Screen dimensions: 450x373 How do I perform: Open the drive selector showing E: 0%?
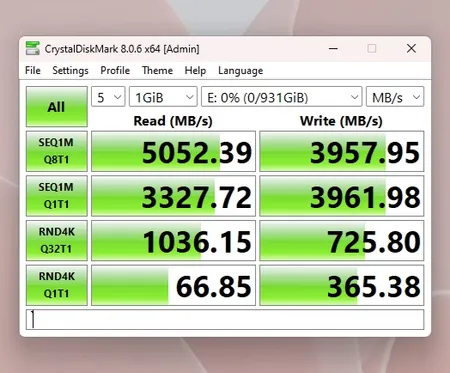coord(282,97)
